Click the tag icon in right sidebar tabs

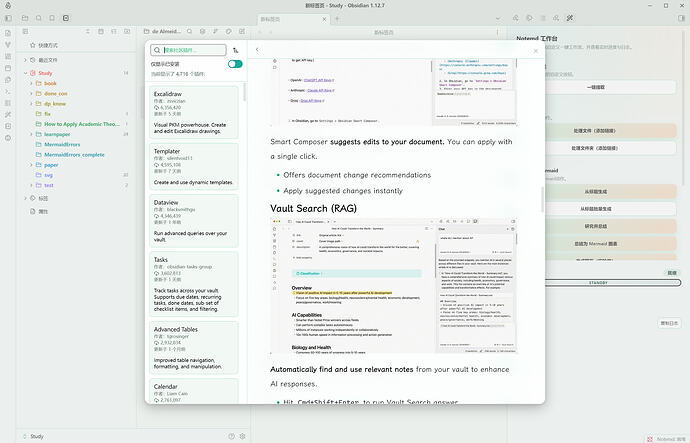click(529, 18)
